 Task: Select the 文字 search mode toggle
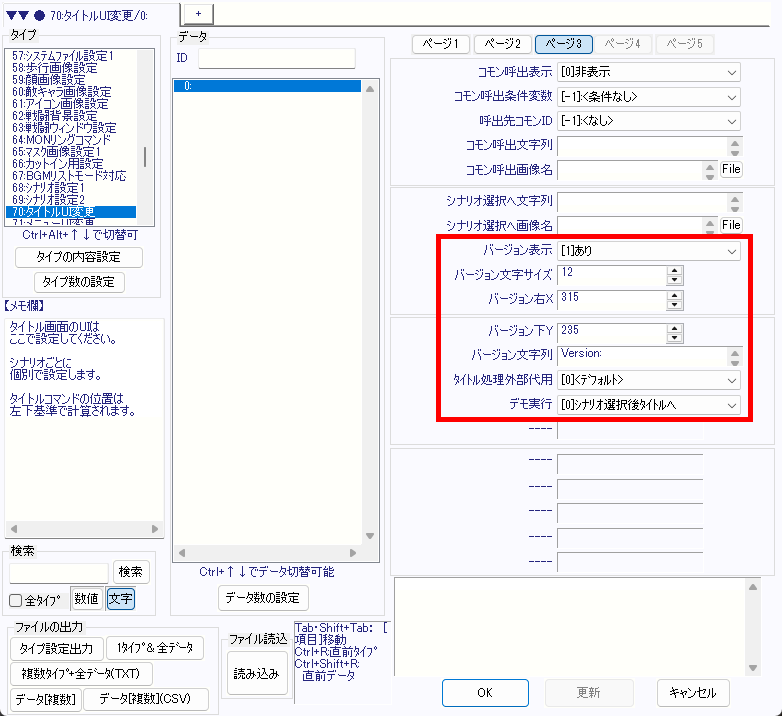pyautogui.click(x=120, y=599)
